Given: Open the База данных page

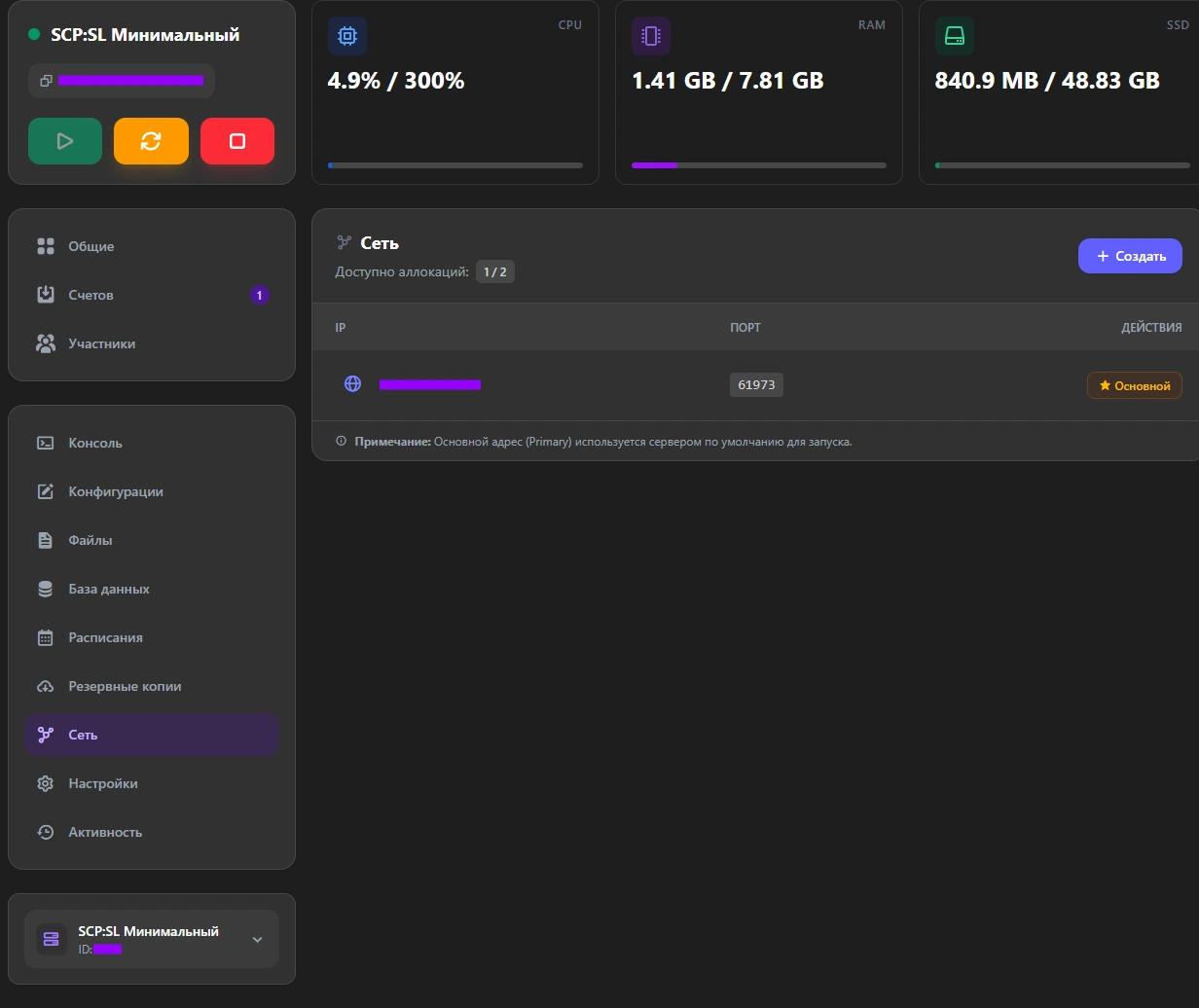Looking at the screenshot, I should 152,589.
